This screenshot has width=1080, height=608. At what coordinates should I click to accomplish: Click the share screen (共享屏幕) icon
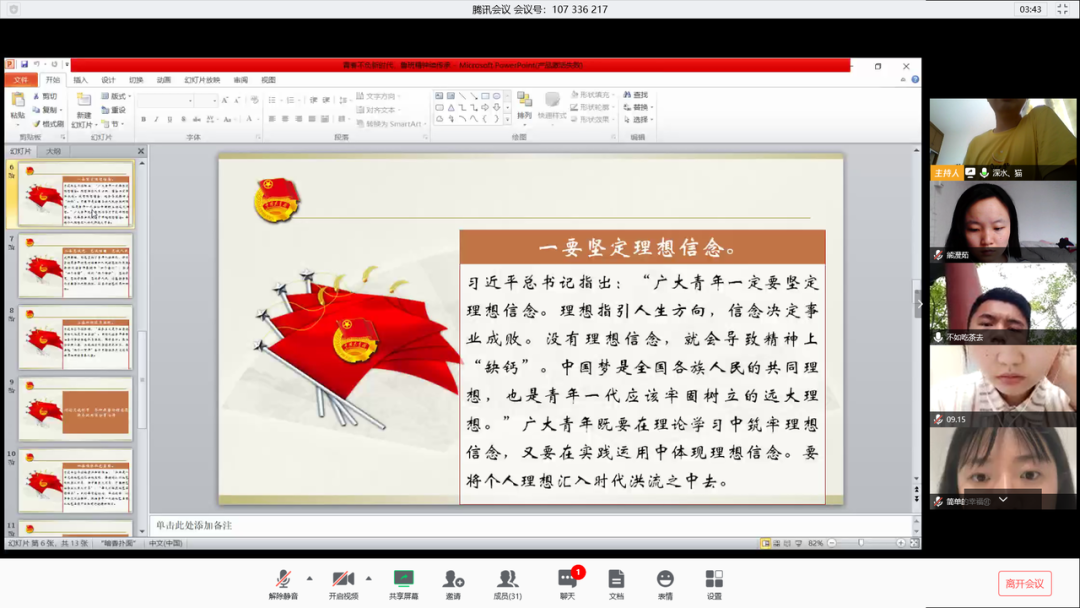[403, 581]
